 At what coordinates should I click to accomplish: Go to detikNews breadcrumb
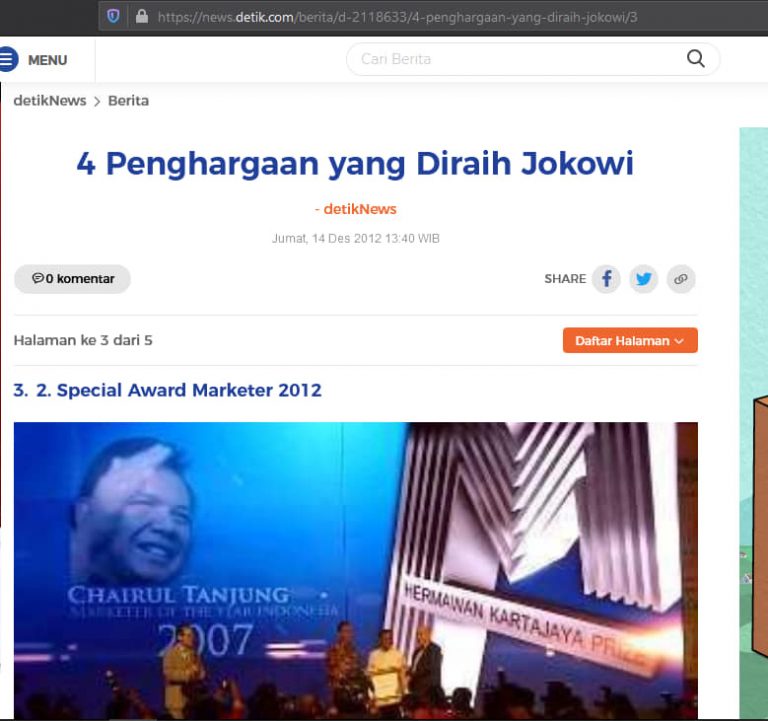pyautogui.click(x=49, y=101)
